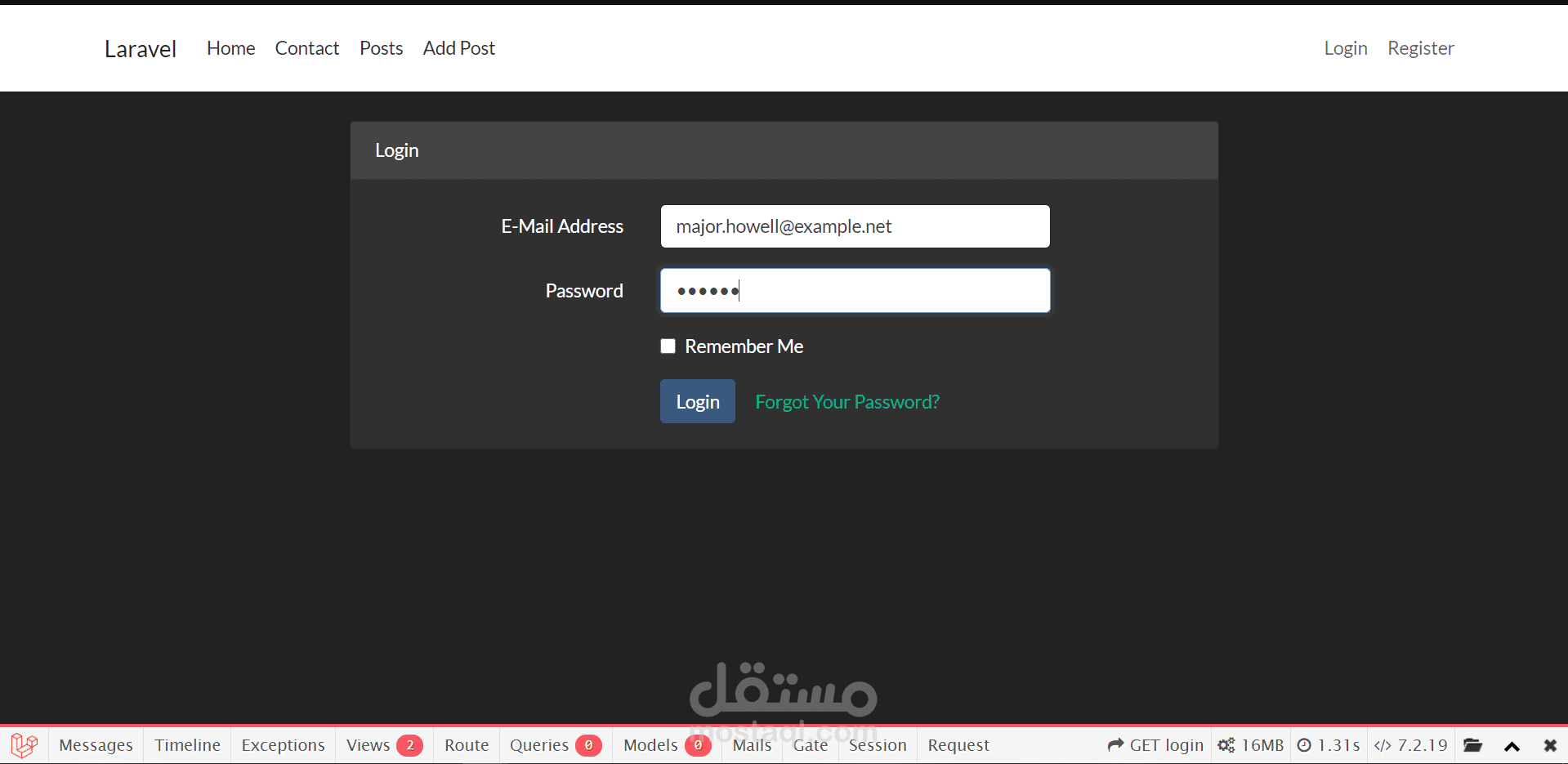
Task: Click the Login card header title
Action: tap(397, 150)
